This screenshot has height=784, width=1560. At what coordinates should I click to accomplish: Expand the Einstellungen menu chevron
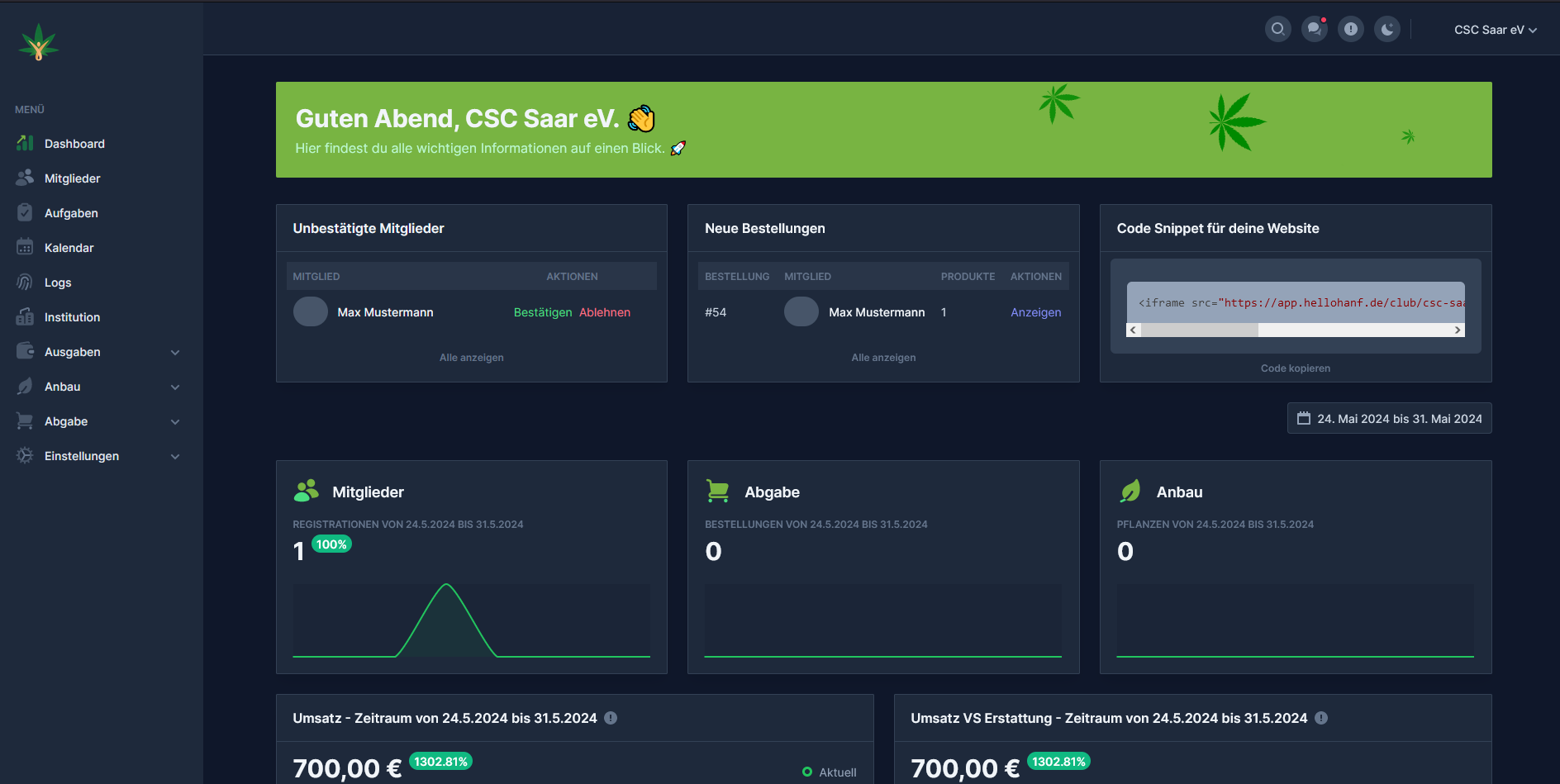point(174,456)
